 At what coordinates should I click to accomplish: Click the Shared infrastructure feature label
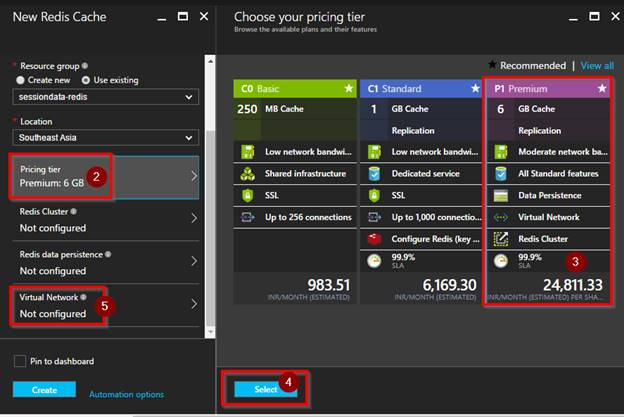305,173
